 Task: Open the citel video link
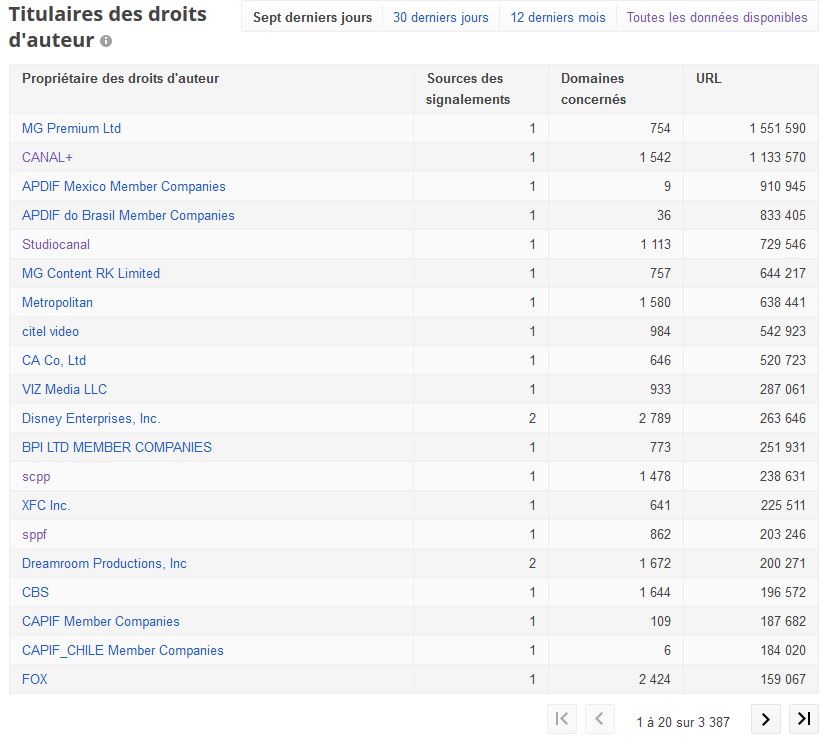pyautogui.click(x=50, y=332)
